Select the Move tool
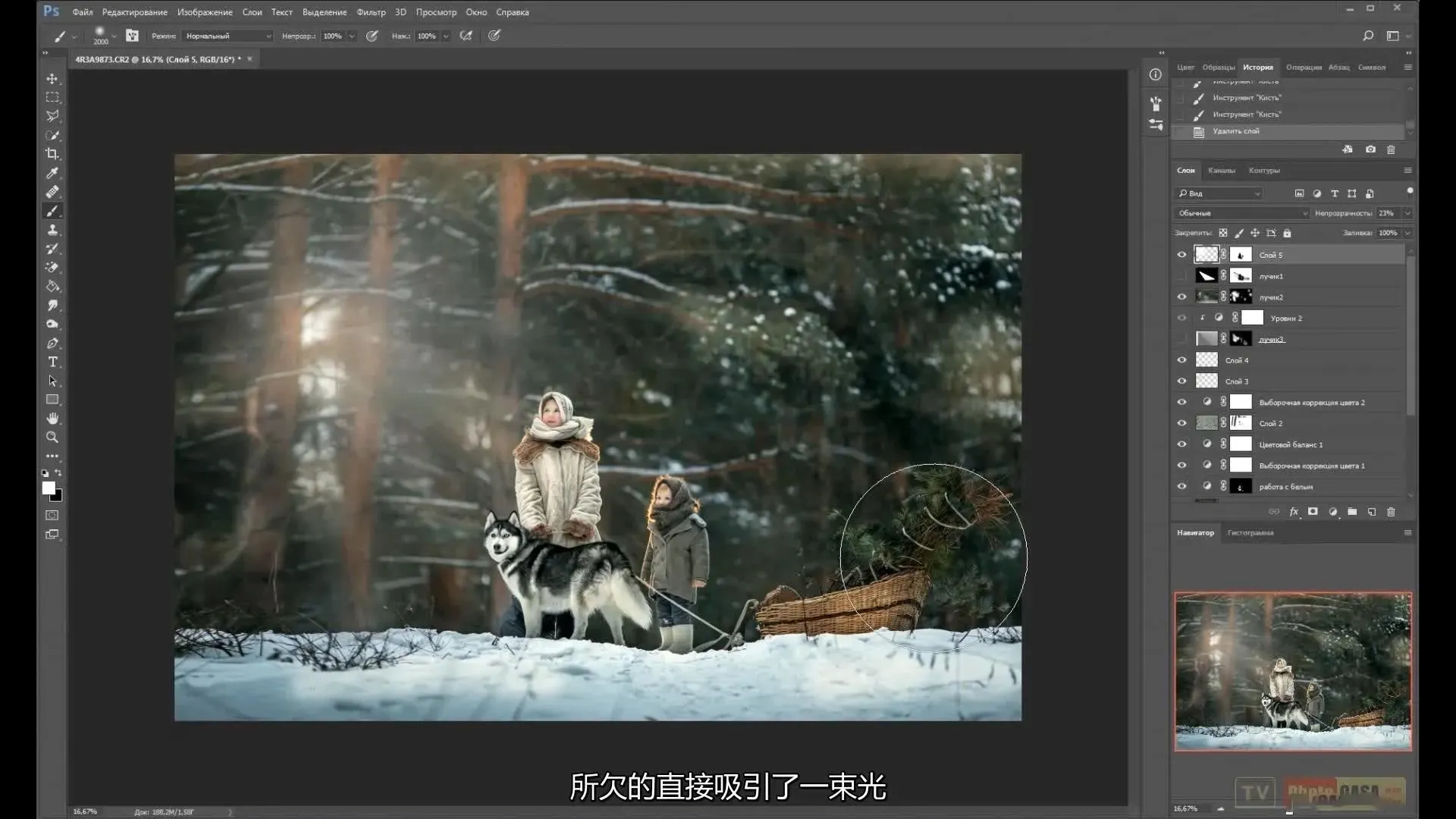1456x819 pixels. pyautogui.click(x=52, y=79)
